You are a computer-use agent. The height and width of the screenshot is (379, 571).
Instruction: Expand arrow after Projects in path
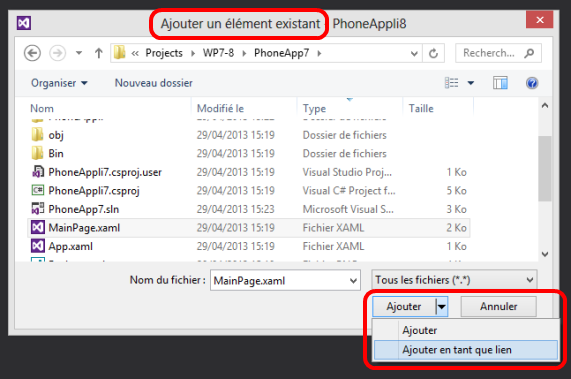pyautogui.click(x=193, y=54)
